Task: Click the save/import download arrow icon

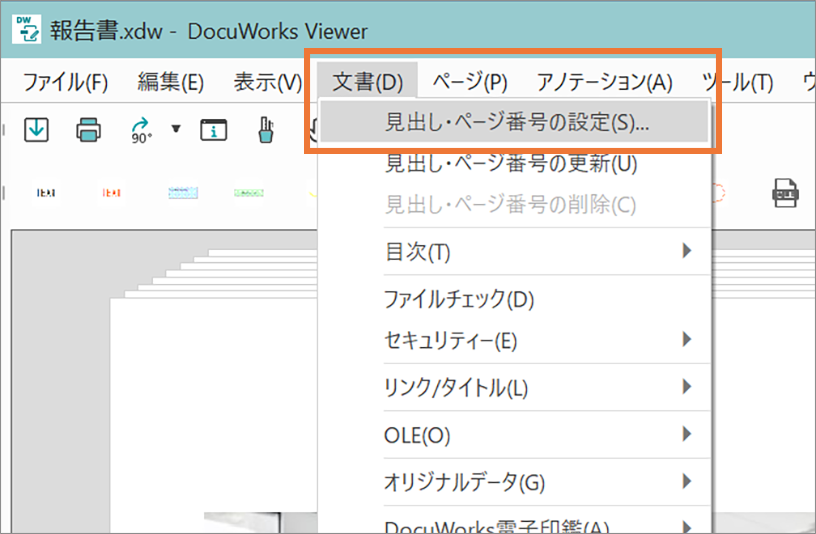Action: [36, 130]
